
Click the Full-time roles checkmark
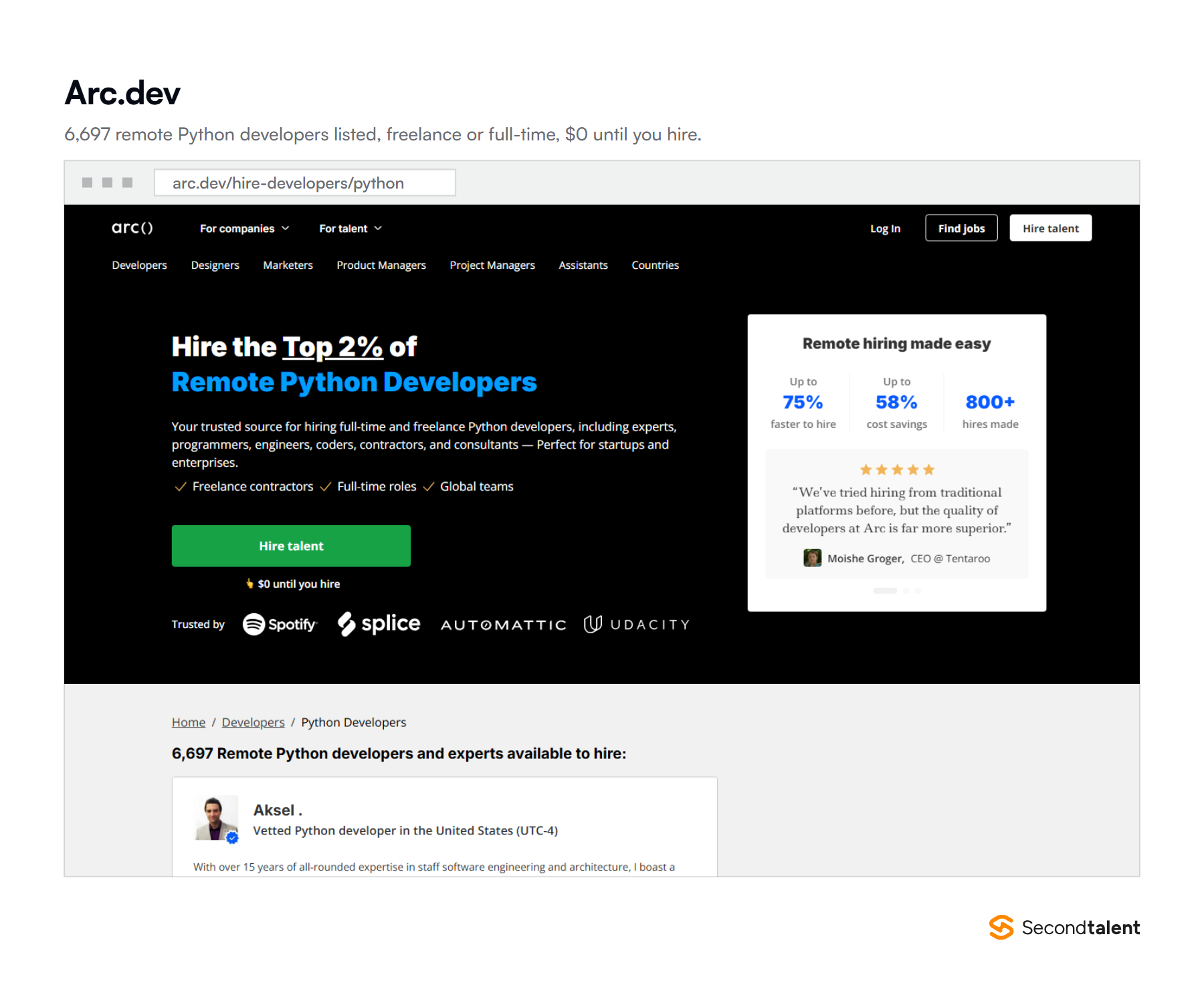click(325, 487)
